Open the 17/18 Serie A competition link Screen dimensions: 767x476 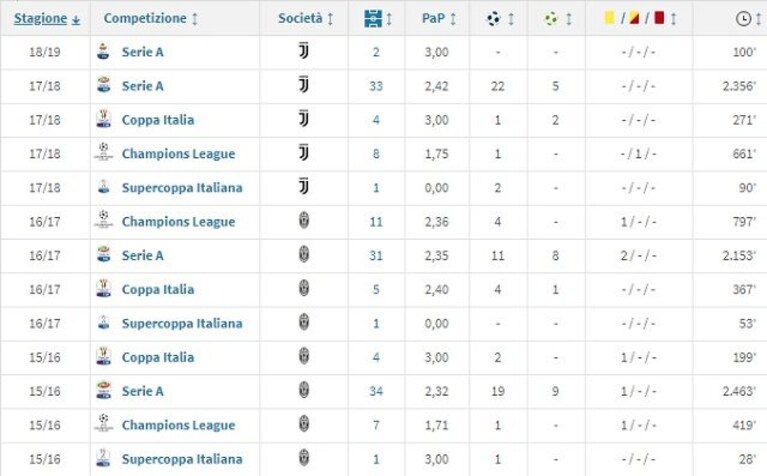pos(142,86)
